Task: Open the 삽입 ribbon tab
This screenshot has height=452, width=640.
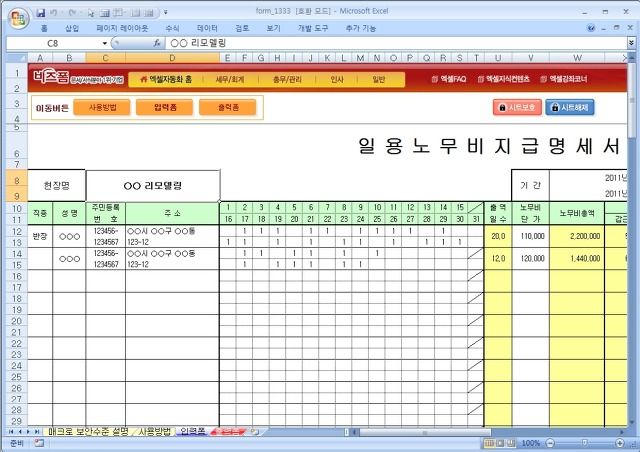Action: pos(72,28)
